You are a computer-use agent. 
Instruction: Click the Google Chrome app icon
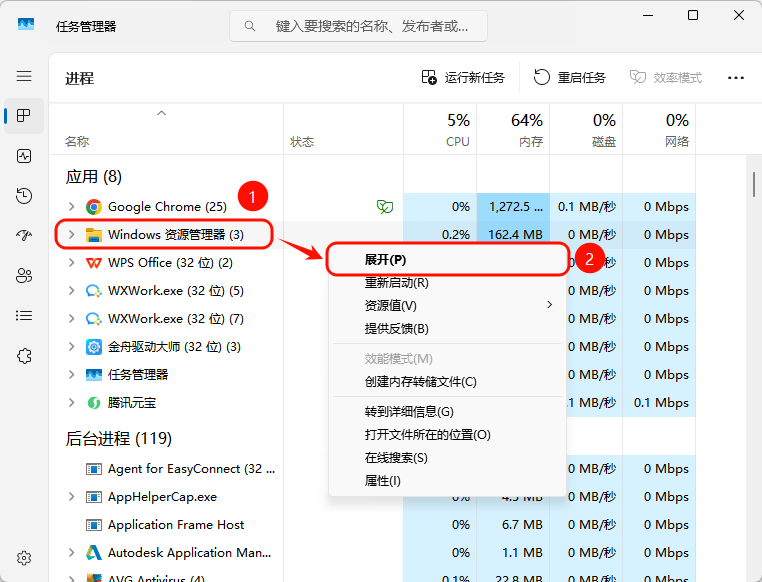[x=94, y=207]
